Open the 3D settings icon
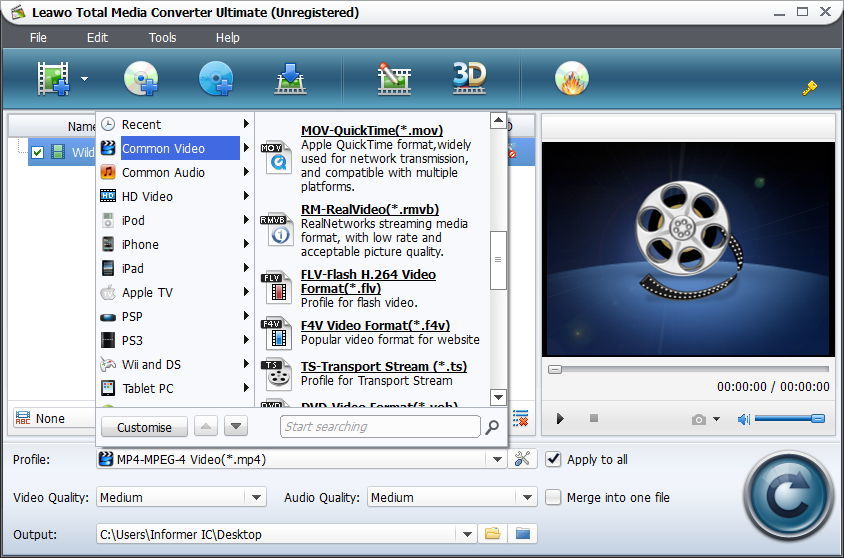Image resolution: width=844 pixels, height=558 pixels. coord(469,79)
